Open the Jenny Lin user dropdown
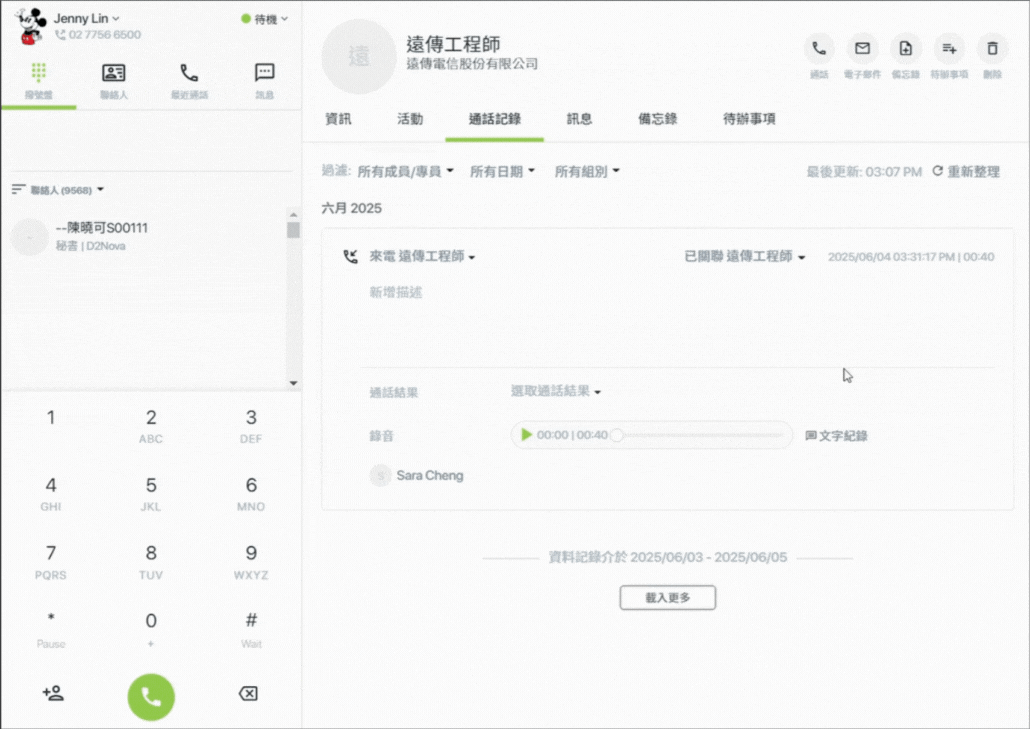This screenshot has width=1030, height=729. (87, 18)
